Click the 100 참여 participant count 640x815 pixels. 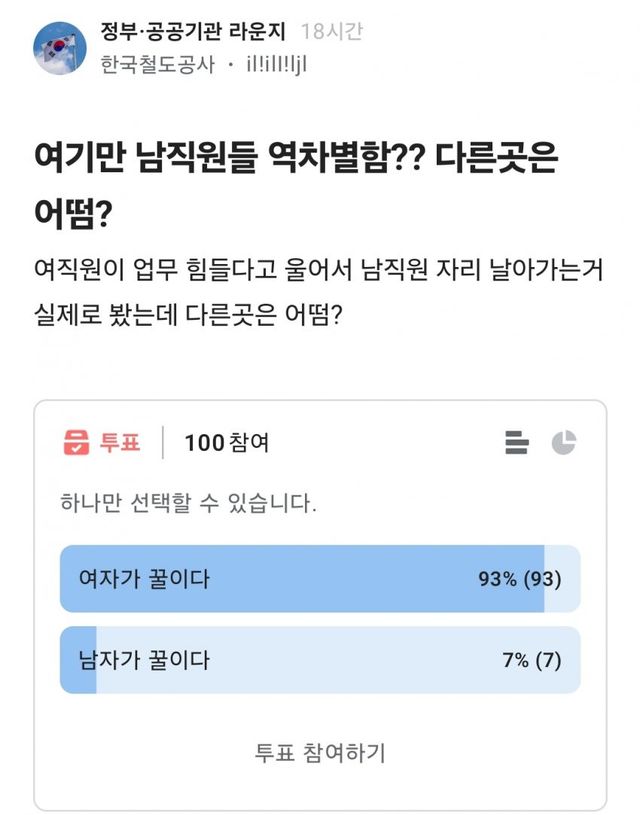click(x=226, y=442)
